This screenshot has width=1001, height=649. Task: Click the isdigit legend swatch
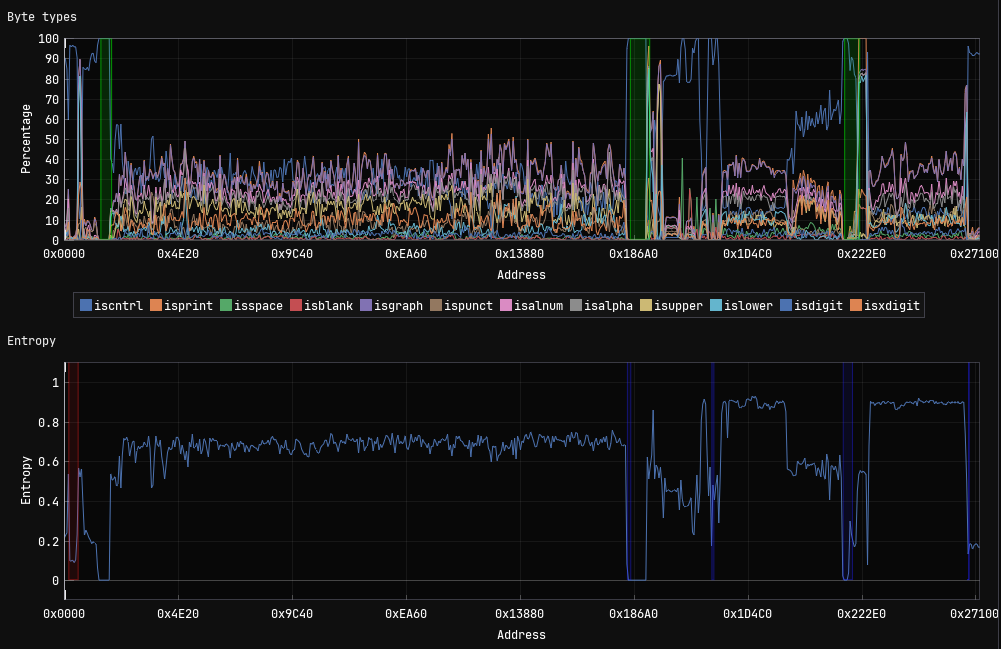(x=786, y=306)
